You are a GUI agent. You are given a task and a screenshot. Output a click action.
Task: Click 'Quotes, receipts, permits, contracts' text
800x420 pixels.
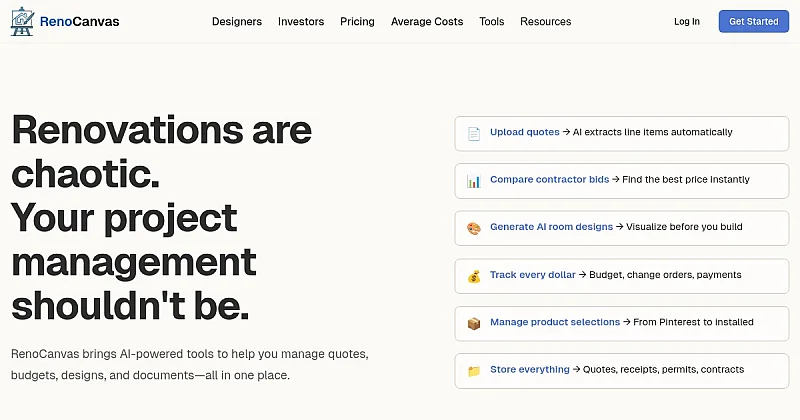tap(663, 369)
